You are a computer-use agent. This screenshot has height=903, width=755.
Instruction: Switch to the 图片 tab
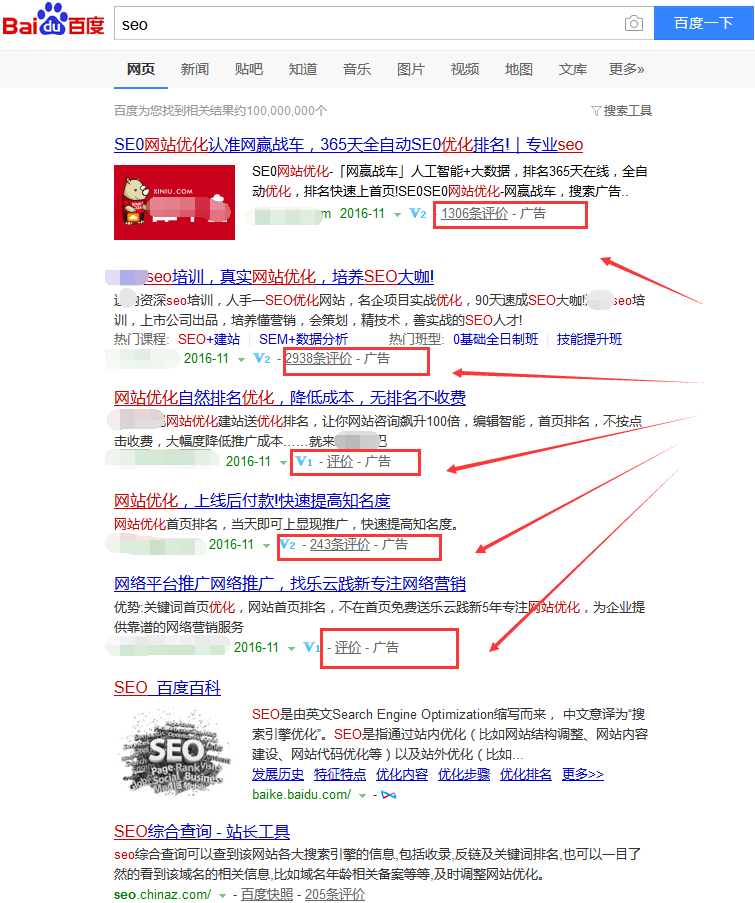(411, 70)
